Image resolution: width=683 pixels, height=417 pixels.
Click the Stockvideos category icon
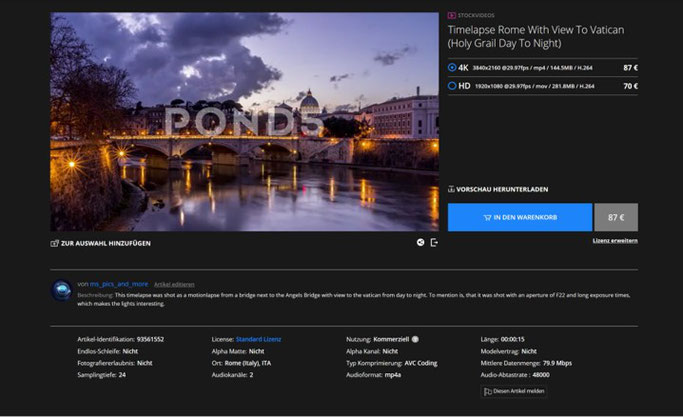tap(452, 15)
